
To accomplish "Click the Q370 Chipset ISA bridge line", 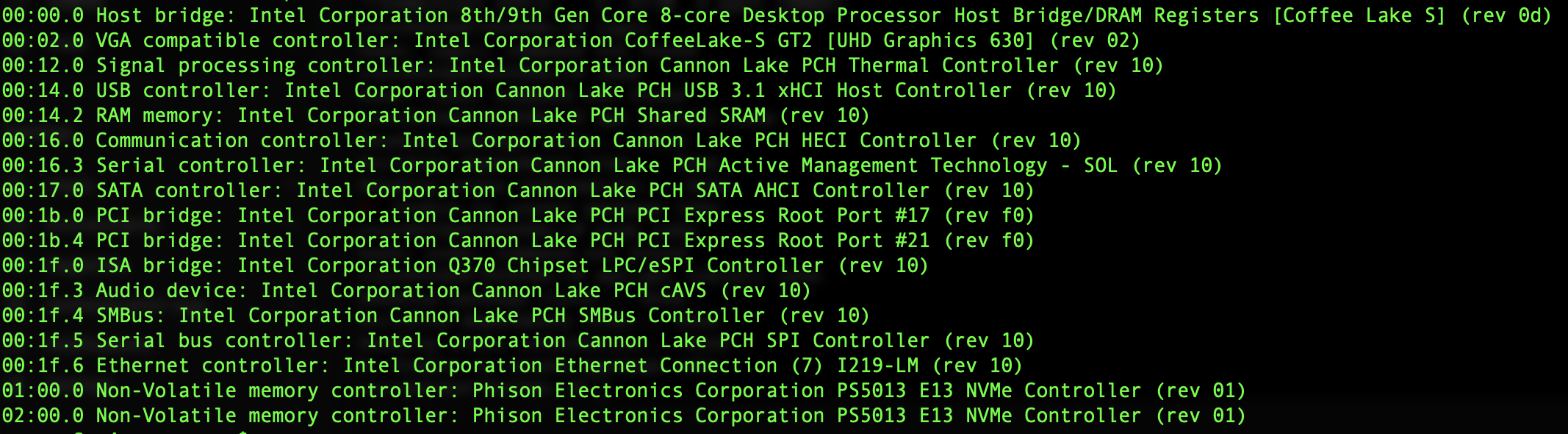I will point(464,266).
